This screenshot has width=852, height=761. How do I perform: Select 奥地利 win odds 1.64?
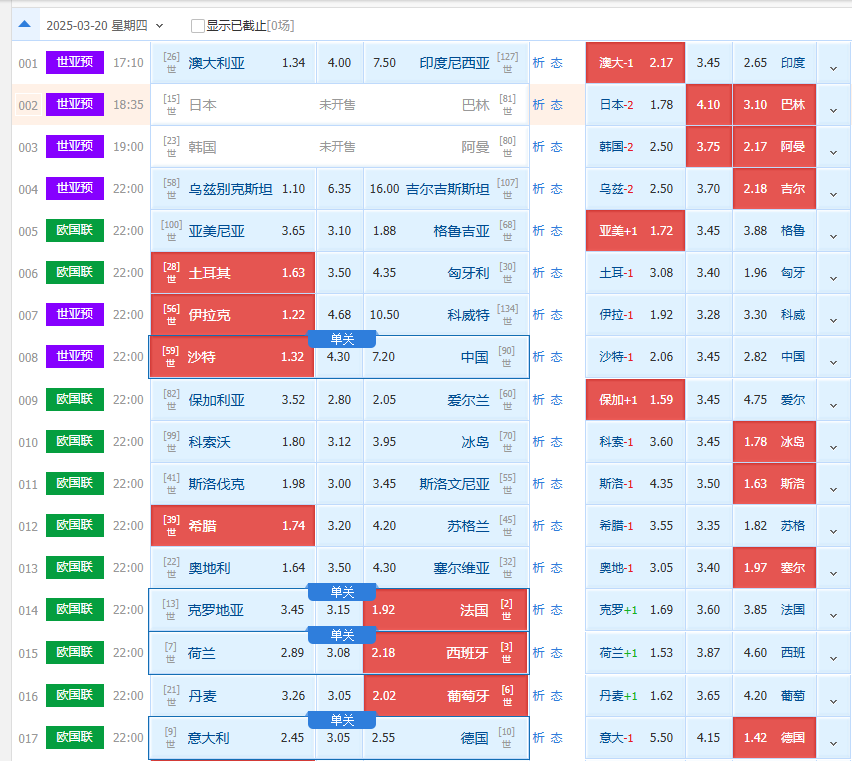point(233,568)
